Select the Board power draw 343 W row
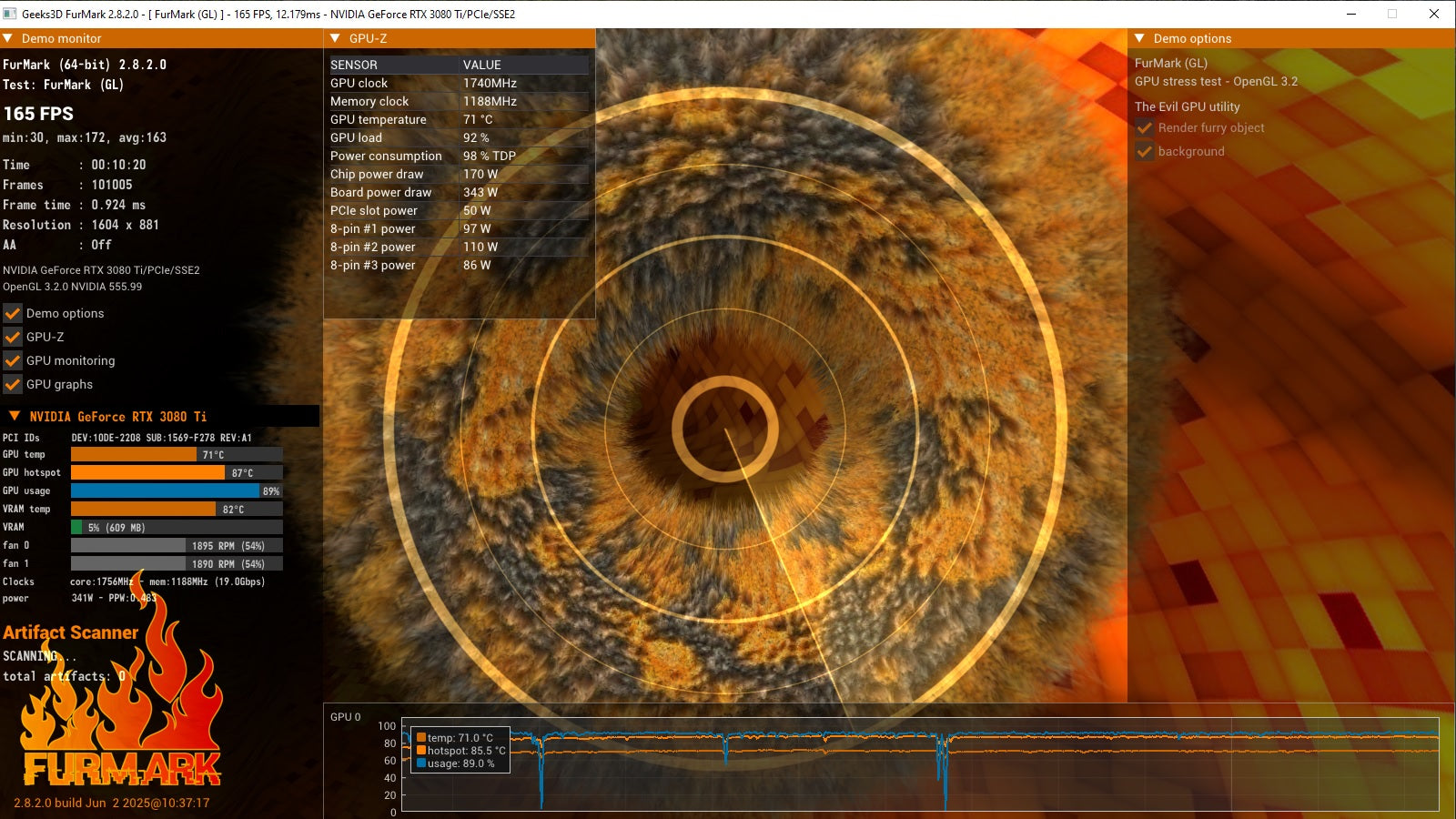This screenshot has height=819, width=1456. click(x=460, y=192)
